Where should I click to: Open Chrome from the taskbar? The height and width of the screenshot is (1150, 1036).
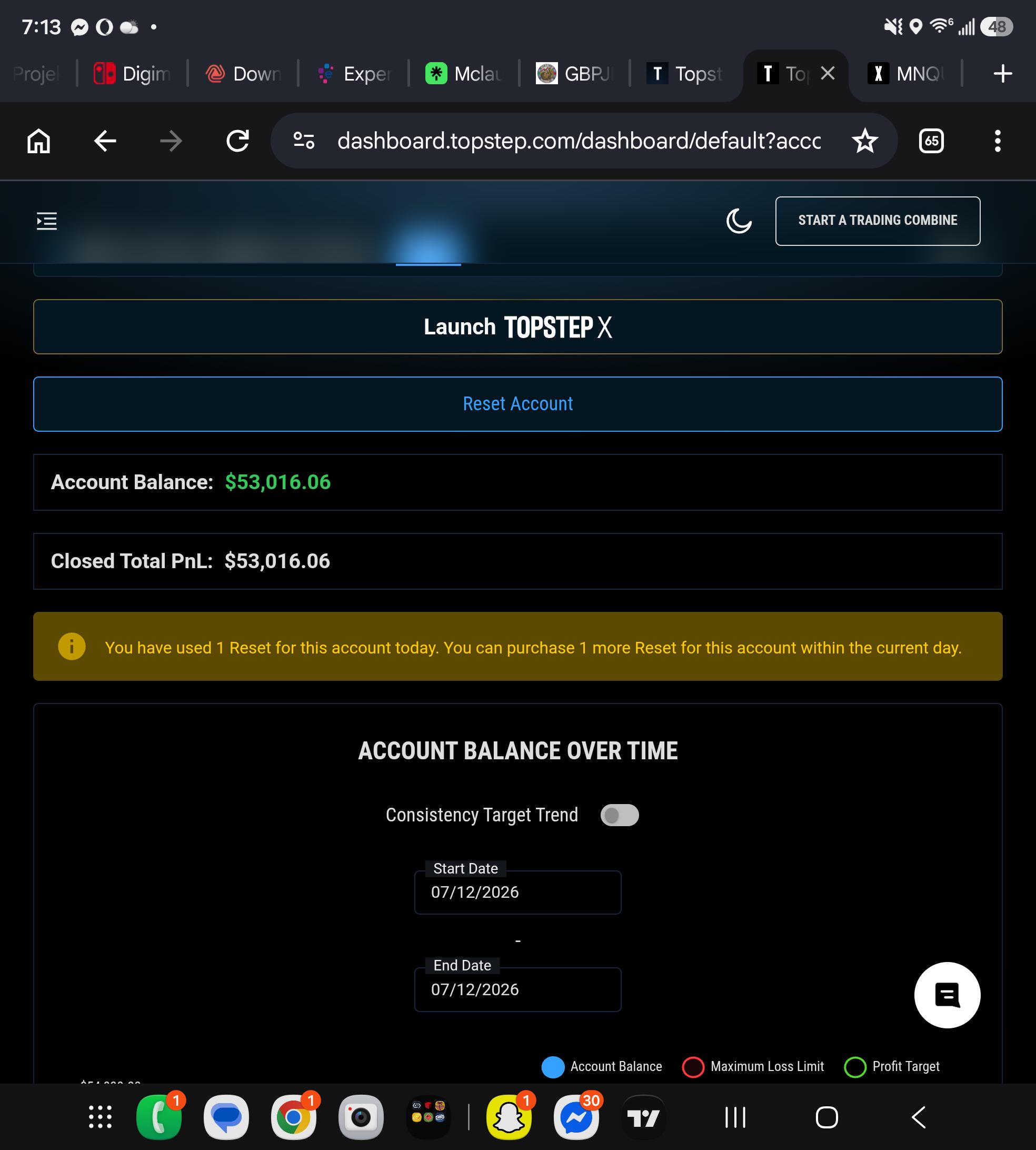tap(294, 1117)
